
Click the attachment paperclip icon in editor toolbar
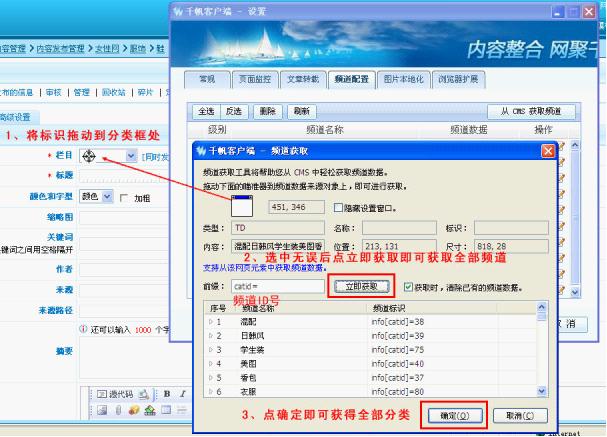[x=118, y=410]
